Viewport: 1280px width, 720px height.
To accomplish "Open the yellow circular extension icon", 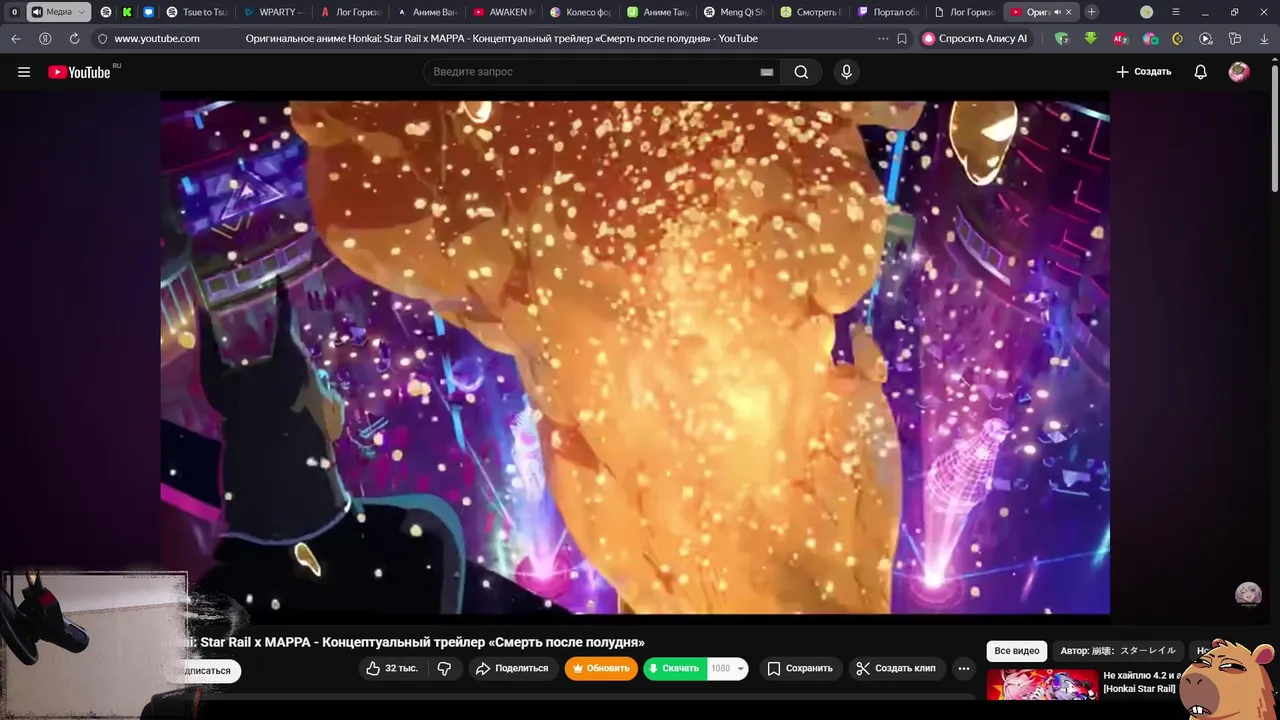I will (x=1178, y=39).
